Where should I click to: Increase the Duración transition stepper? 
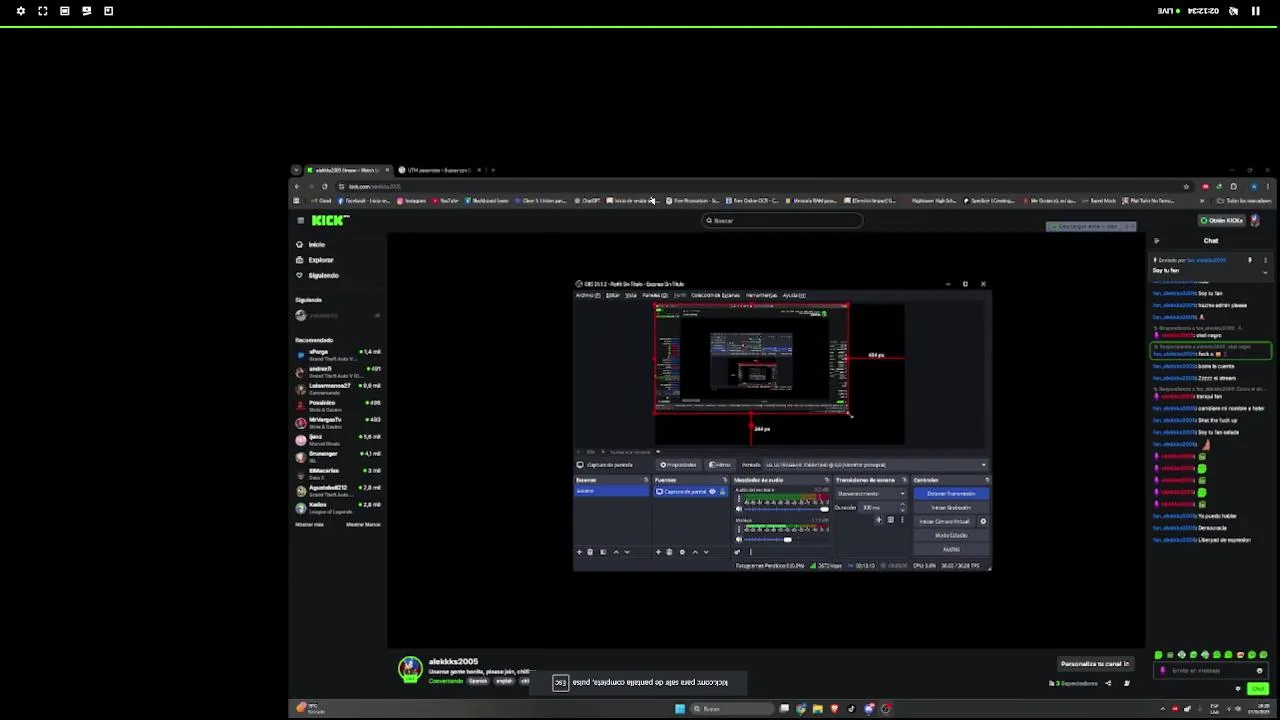[x=902, y=505]
